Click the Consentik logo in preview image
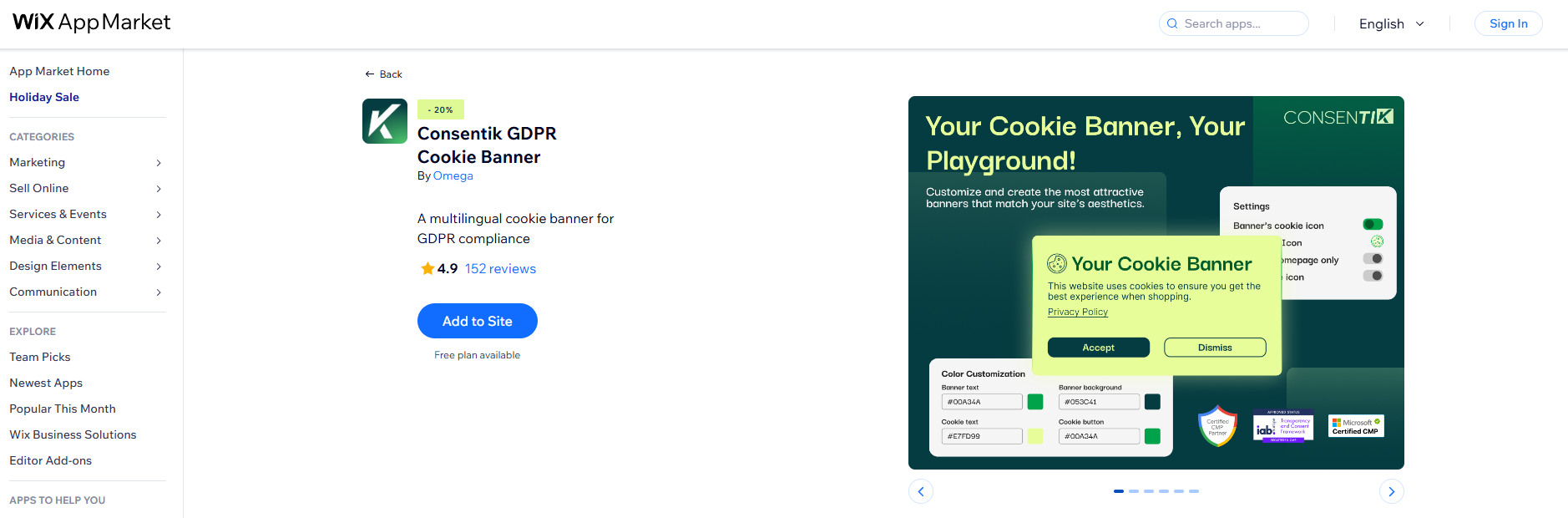The image size is (1568, 518). click(1338, 117)
